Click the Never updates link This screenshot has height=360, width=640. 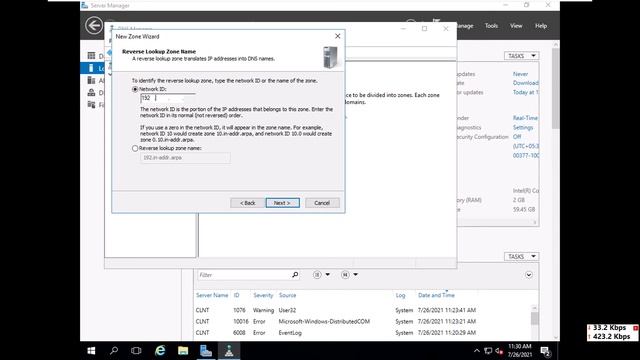(520, 74)
